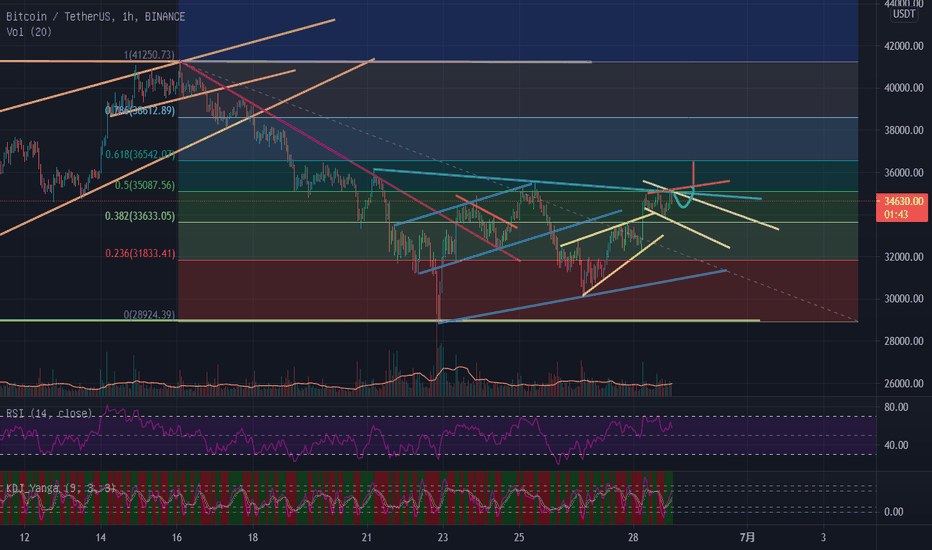Click the 40000.00 price axis label
This screenshot has width=932, height=550.
(x=903, y=88)
